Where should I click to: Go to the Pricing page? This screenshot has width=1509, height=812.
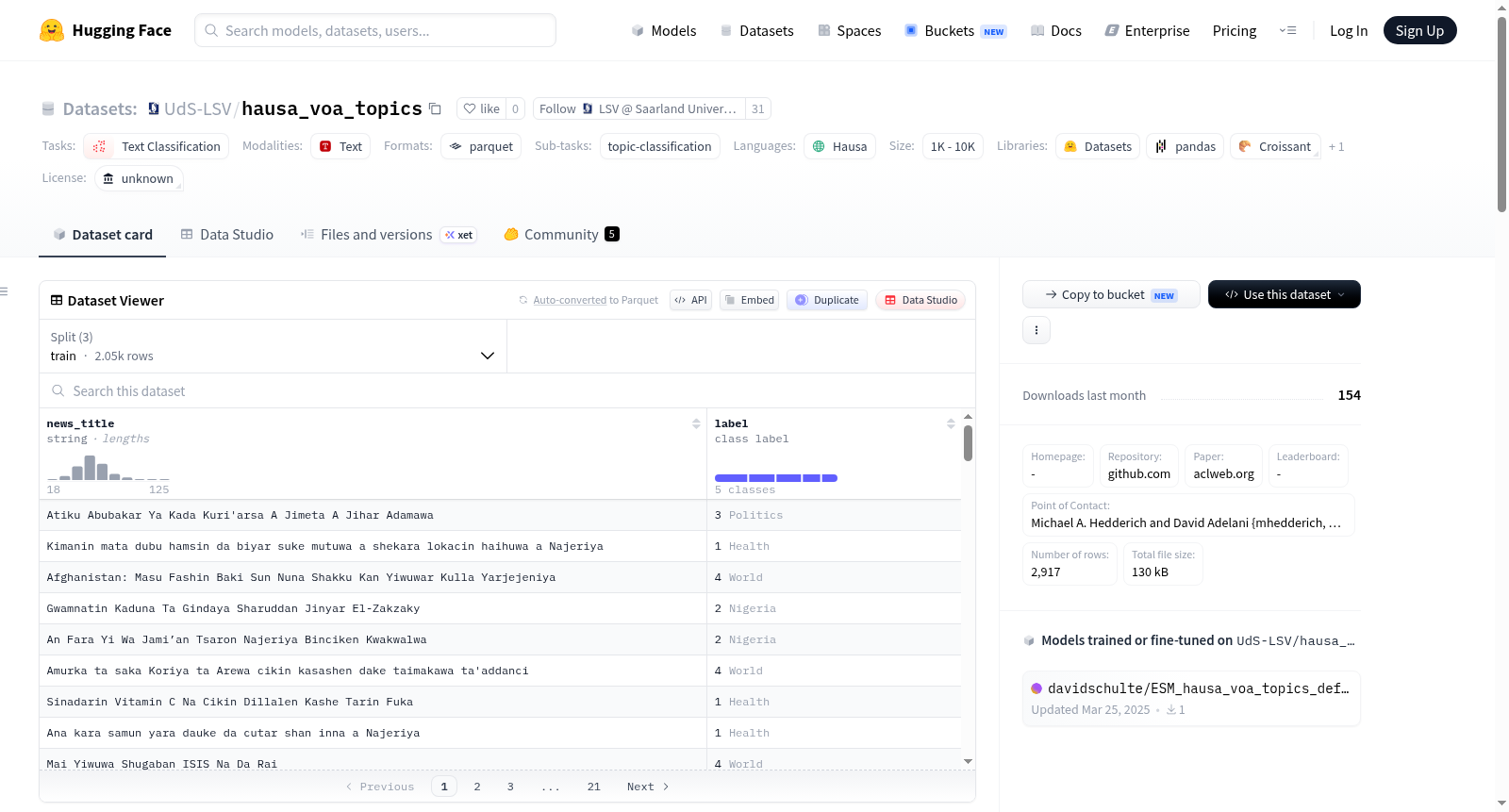1235,30
